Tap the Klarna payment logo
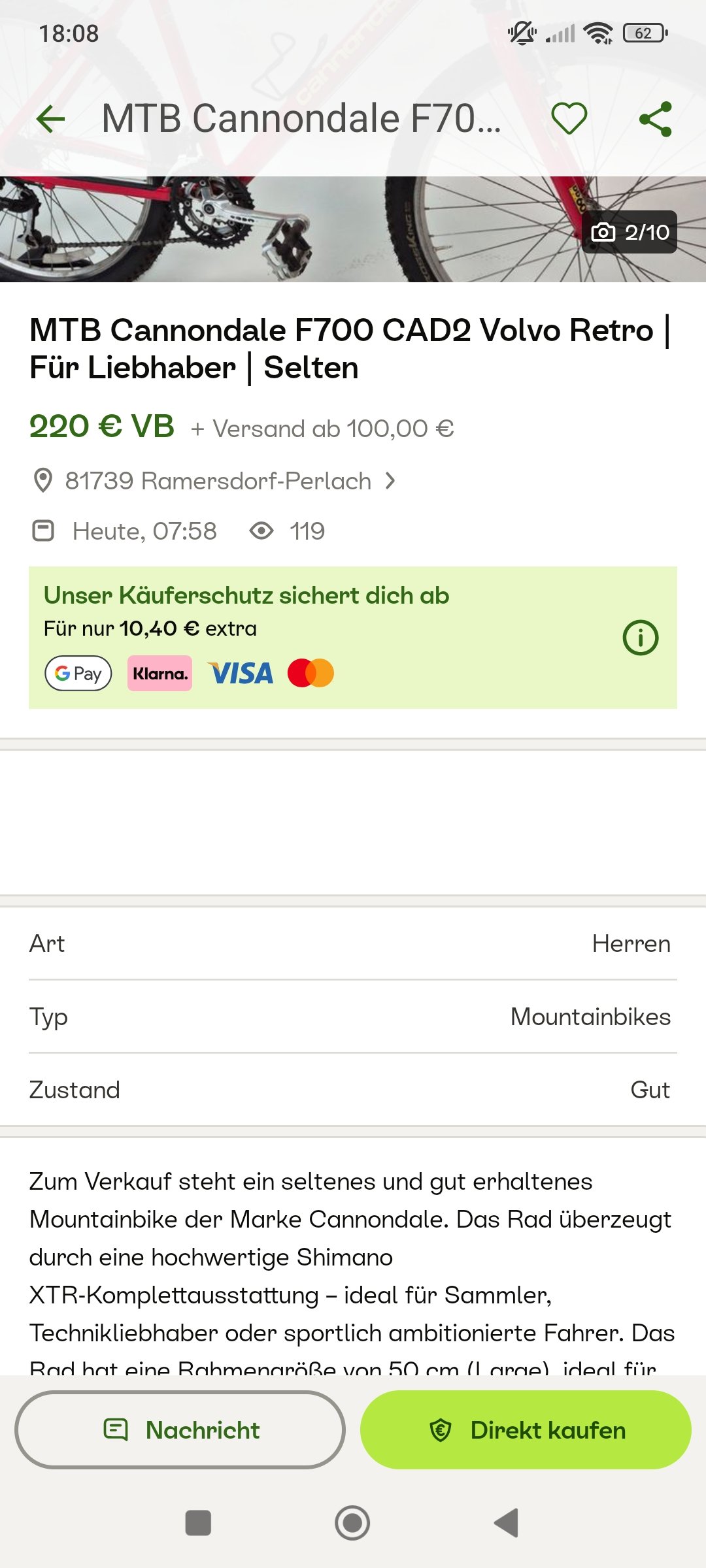 [160, 673]
